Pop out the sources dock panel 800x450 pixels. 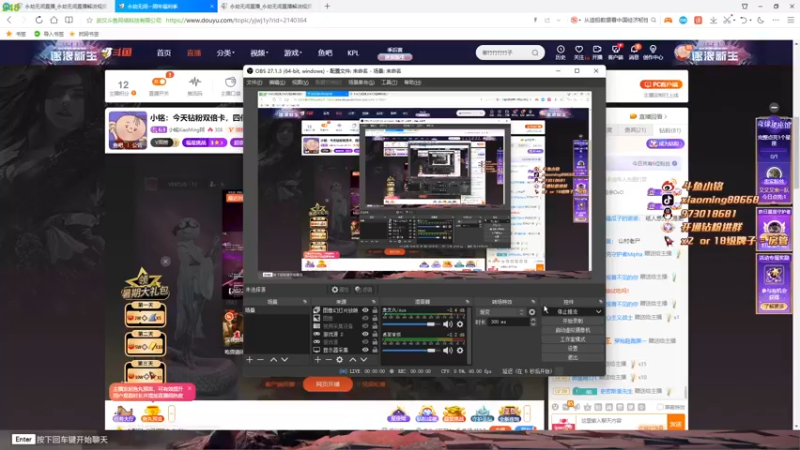(373, 302)
